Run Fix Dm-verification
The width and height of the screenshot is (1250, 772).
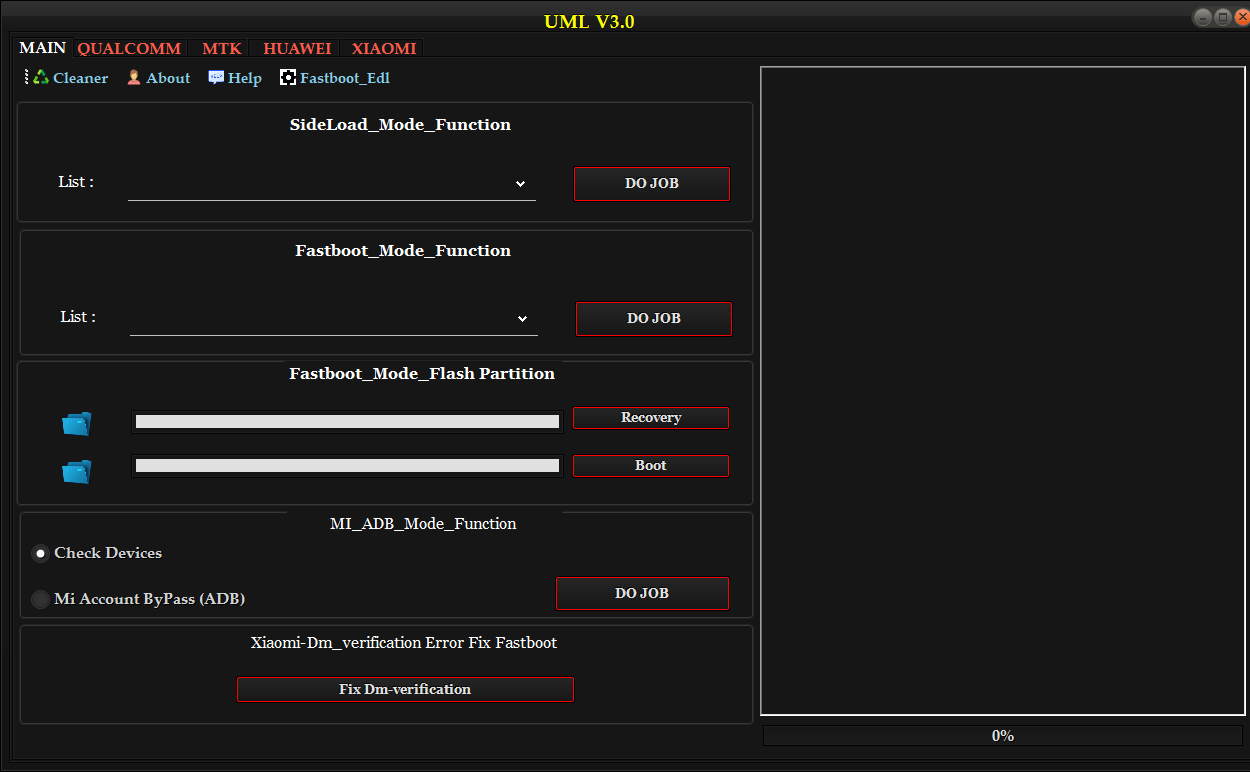pyautogui.click(x=405, y=689)
